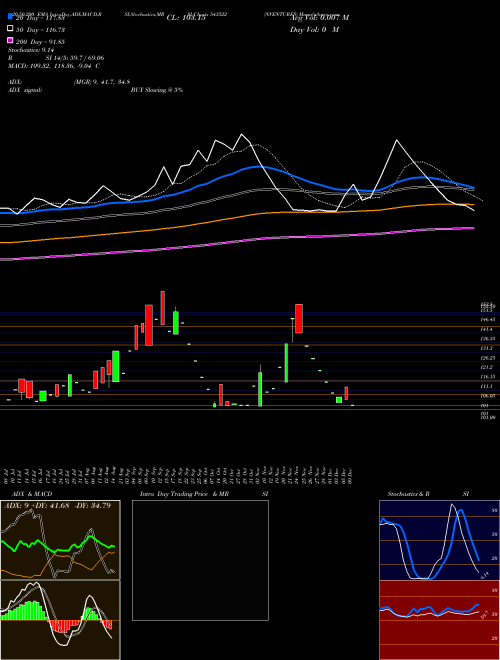Click the blue 20 Day legend swatch
The image size is (500, 660).
click(x=10, y=17)
